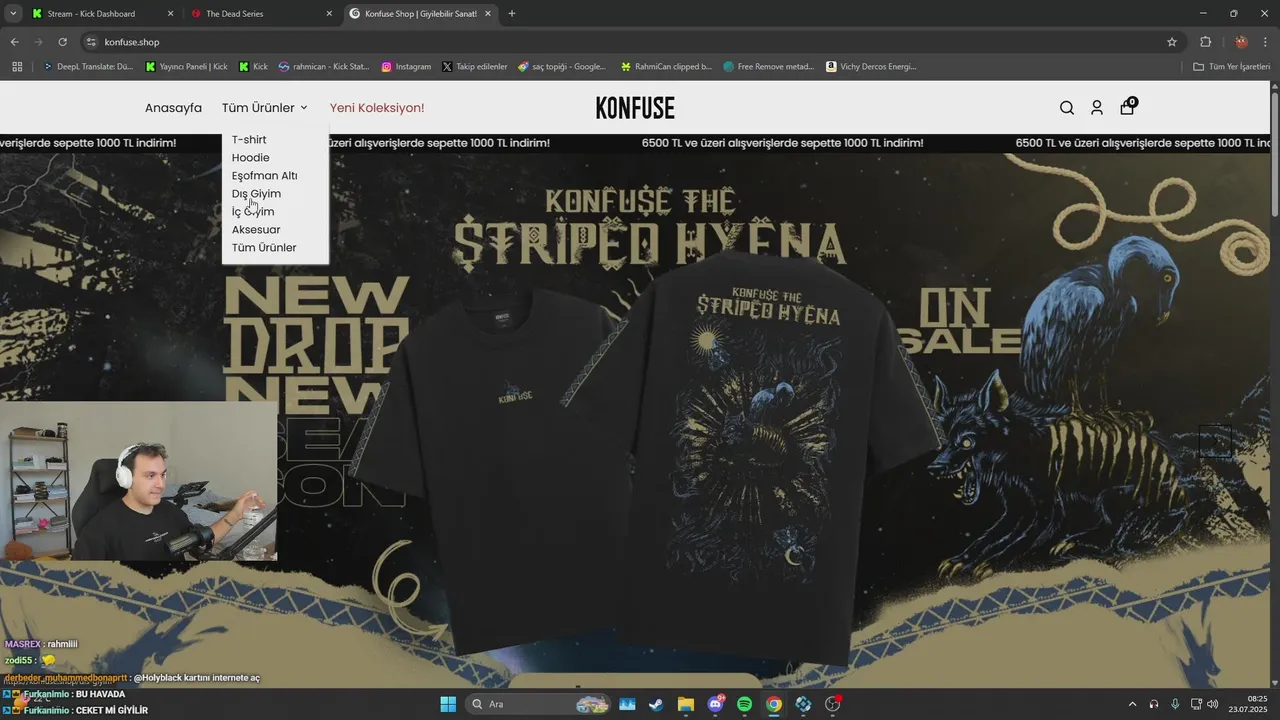This screenshot has height=720, width=1280.
Task: Open the network display tray icon
Action: (1196, 704)
